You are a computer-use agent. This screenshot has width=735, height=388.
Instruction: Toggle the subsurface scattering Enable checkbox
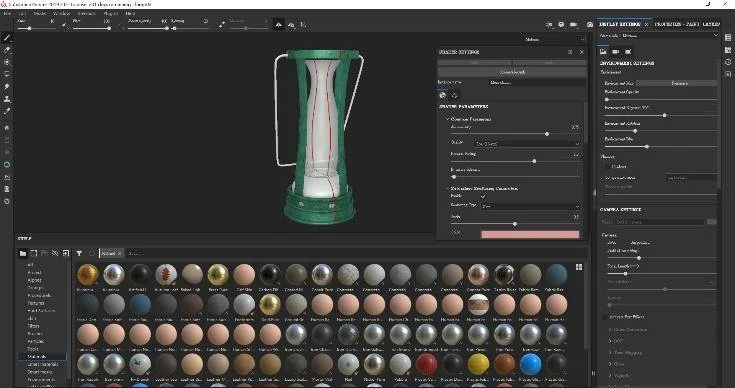483,196
